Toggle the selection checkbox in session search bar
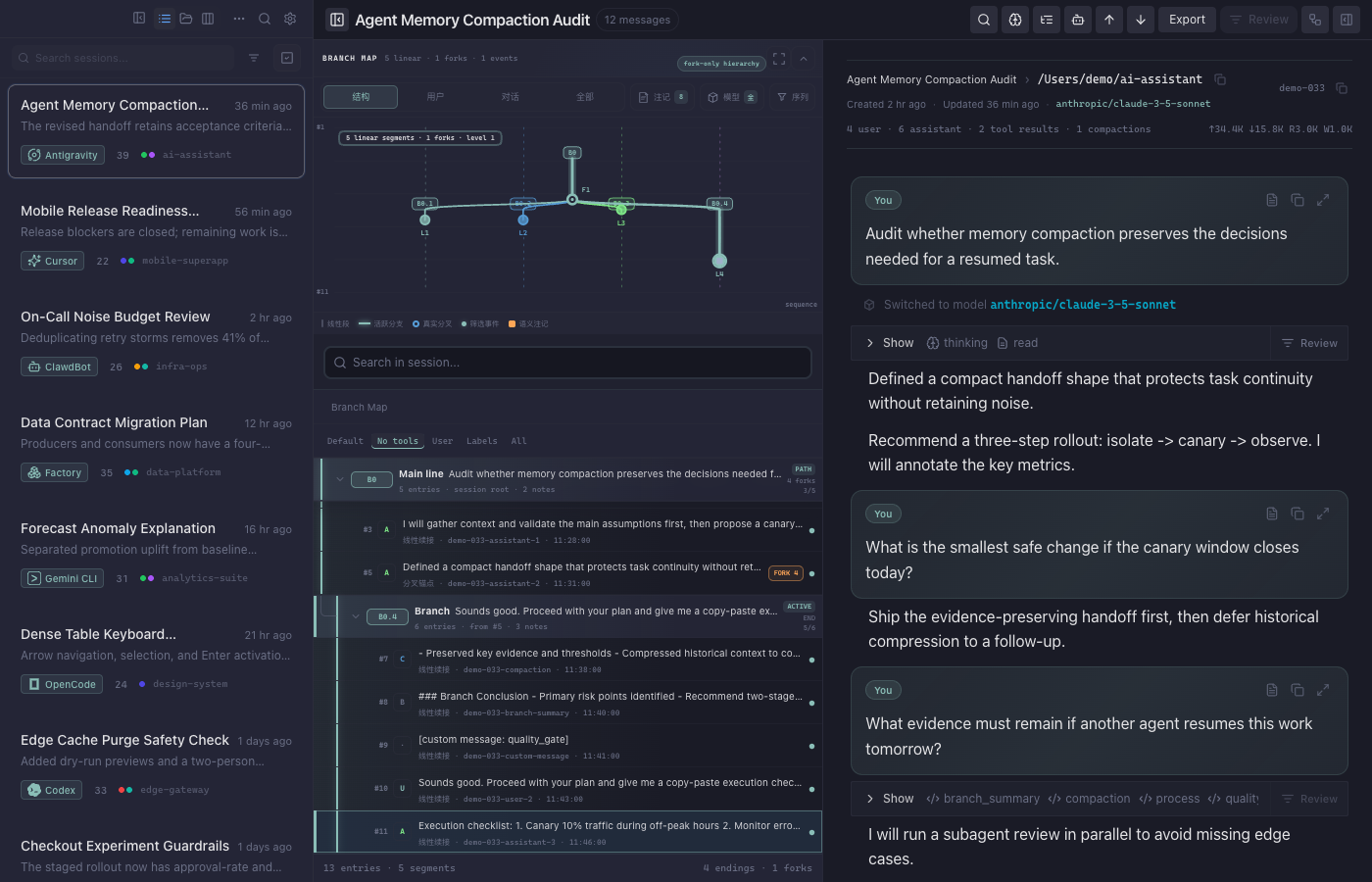1372x882 pixels. (x=287, y=58)
